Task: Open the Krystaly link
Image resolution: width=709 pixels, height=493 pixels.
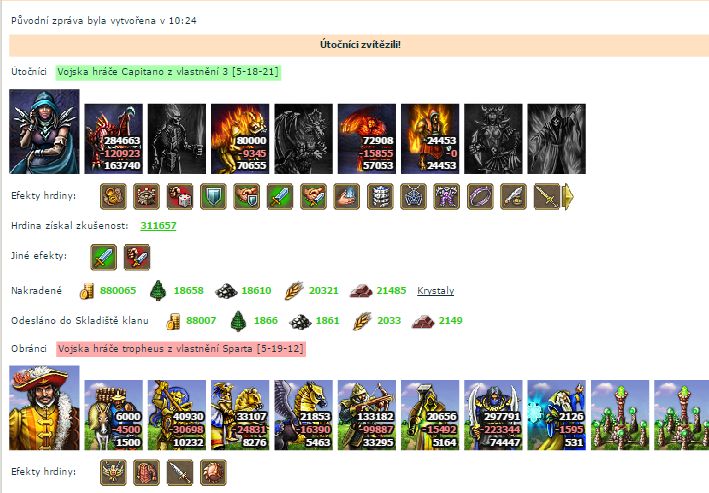Action: coord(435,290)
